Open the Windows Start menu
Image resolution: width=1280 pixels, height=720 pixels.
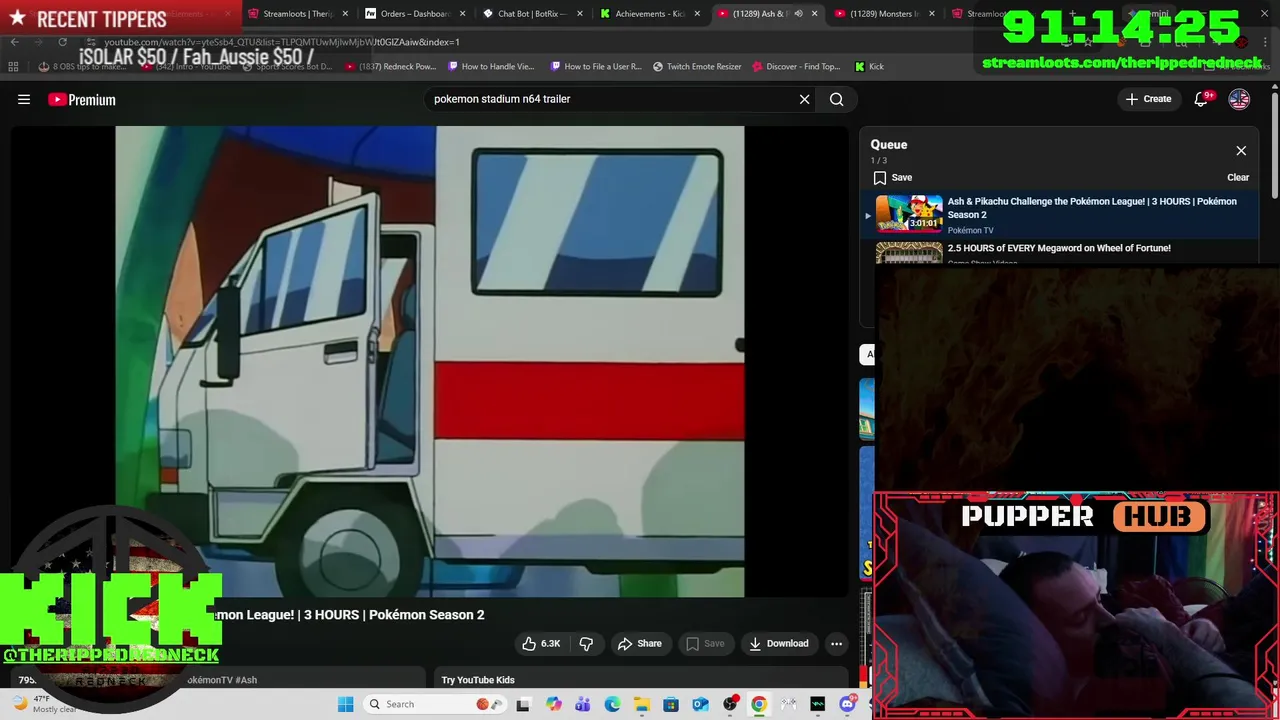pos(345,705)
